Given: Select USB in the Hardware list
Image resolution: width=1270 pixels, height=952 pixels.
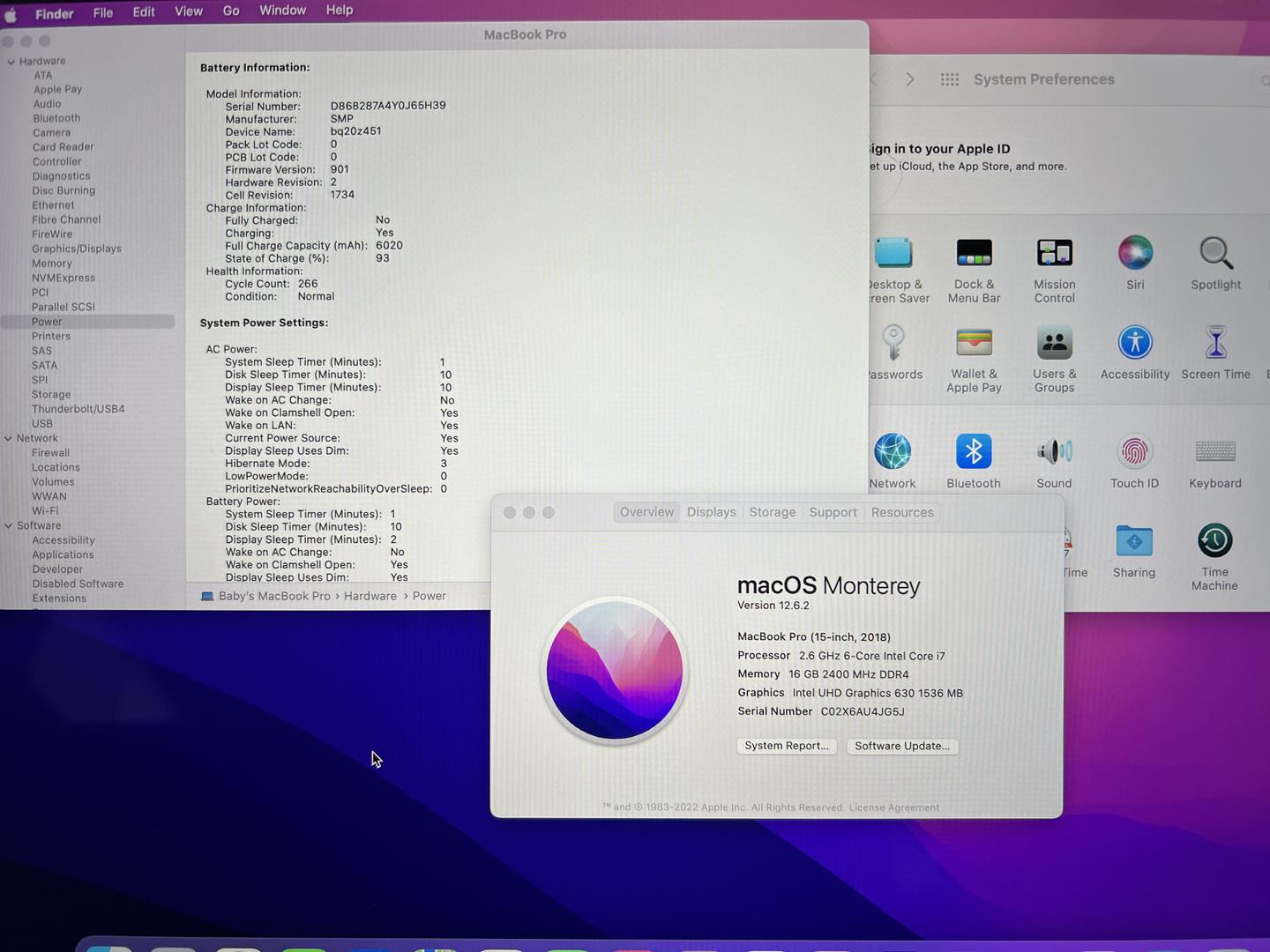Looking at the screenshot, I should point(42,424).
